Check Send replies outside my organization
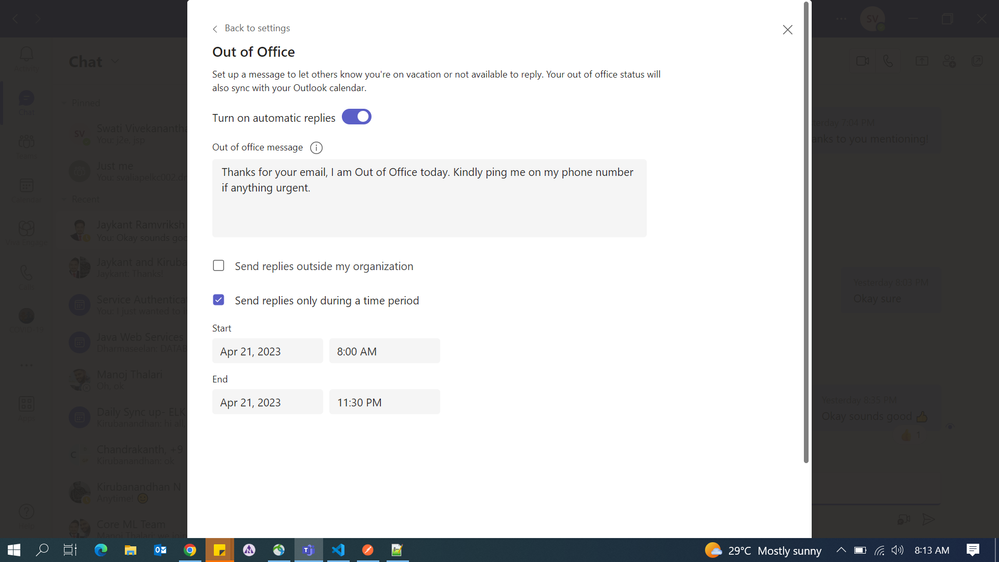999x562 pixels. coord(219,266)
